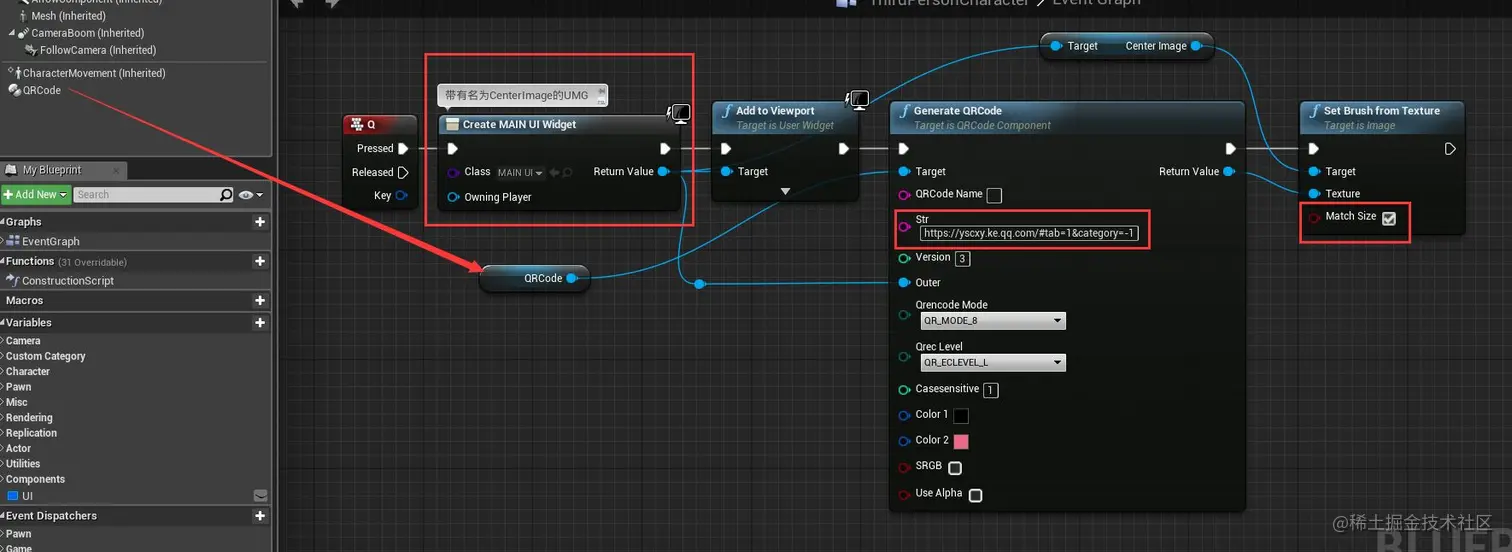Click the Version value field
The height and width of the screenshot is (552, 1512).
pyautogui.click(x=962, y=259)
